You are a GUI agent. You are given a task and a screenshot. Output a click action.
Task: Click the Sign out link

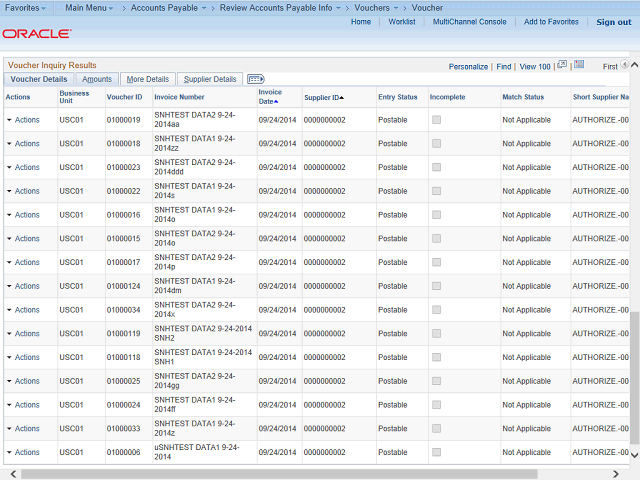[613, 22]
